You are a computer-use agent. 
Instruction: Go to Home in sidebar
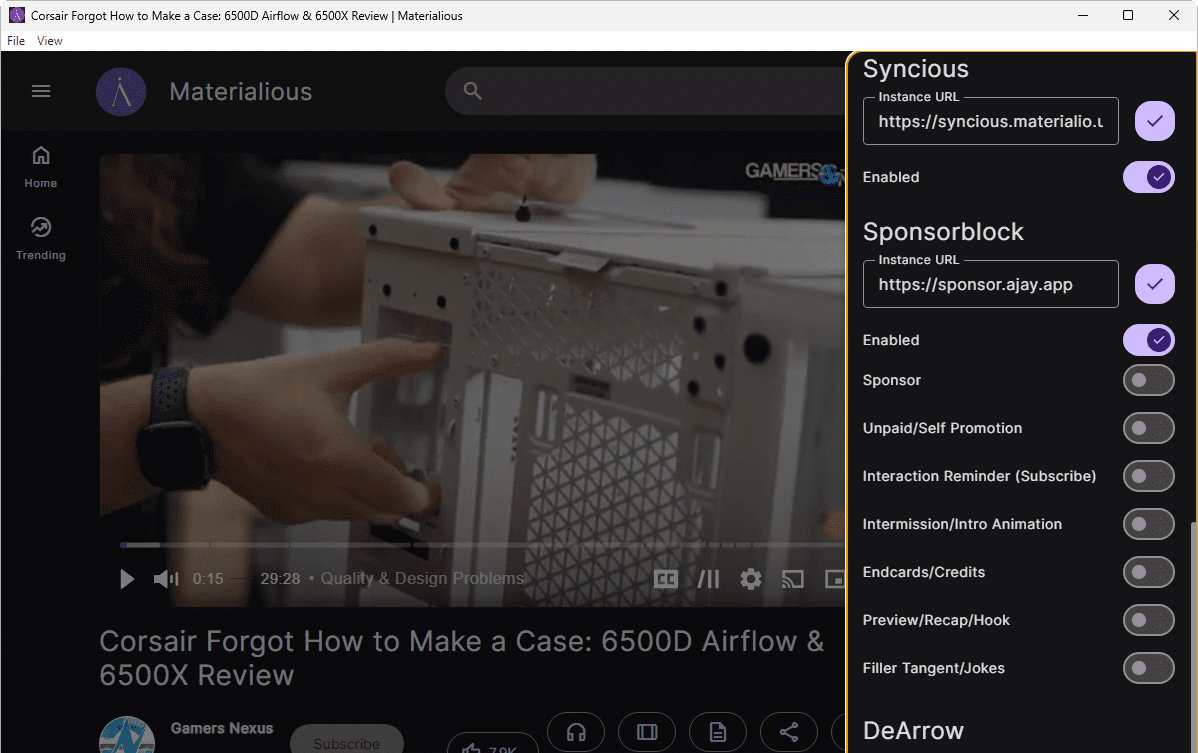[40, 167]
